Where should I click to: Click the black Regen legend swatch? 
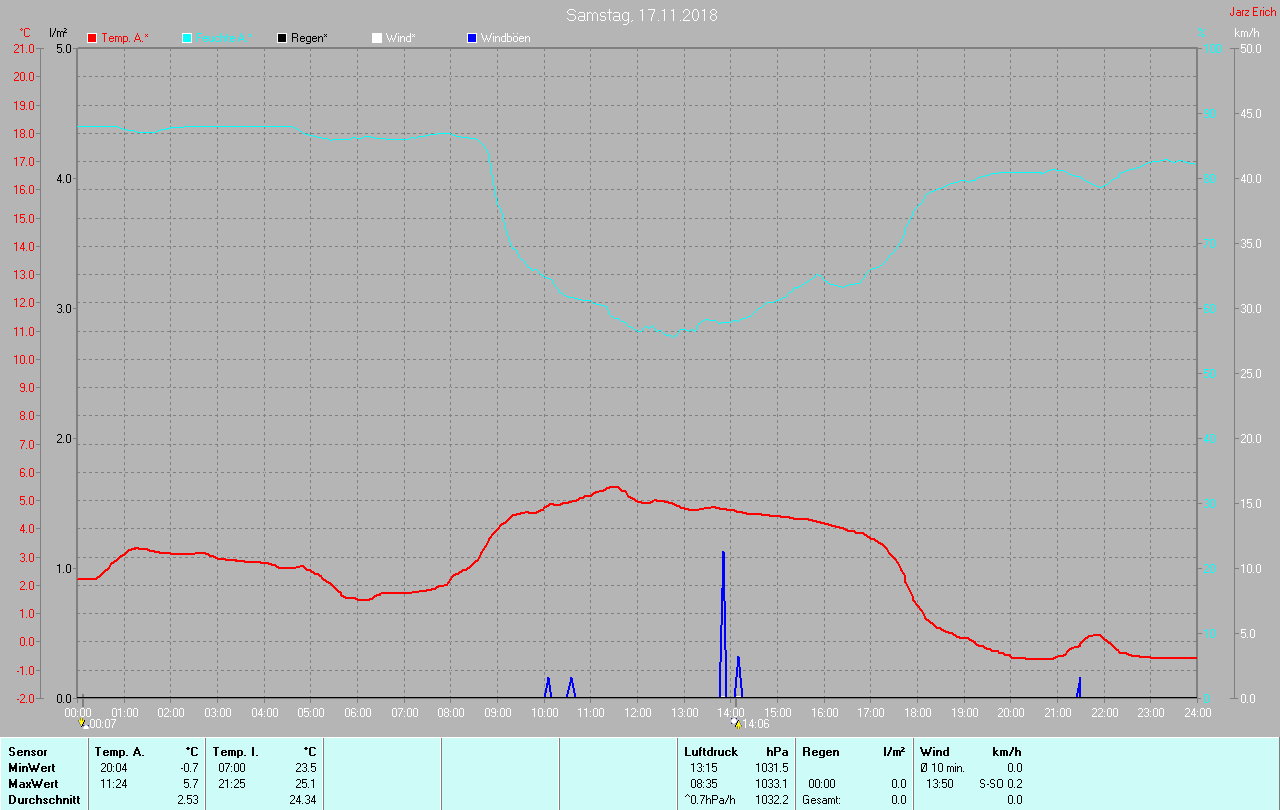pos(282,38)
